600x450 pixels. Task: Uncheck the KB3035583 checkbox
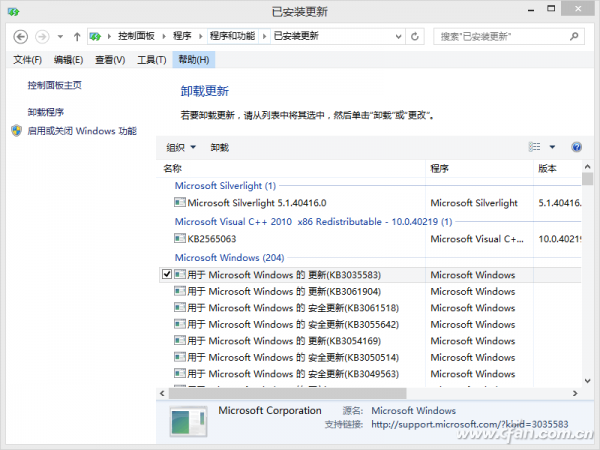pyautogui.click(x=167, y=274)
